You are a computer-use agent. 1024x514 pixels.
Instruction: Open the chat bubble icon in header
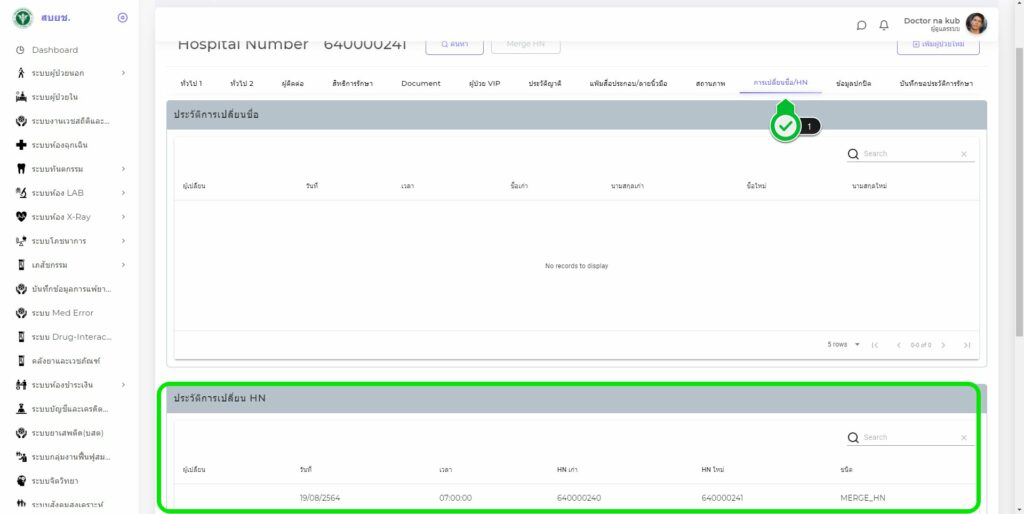862,25
